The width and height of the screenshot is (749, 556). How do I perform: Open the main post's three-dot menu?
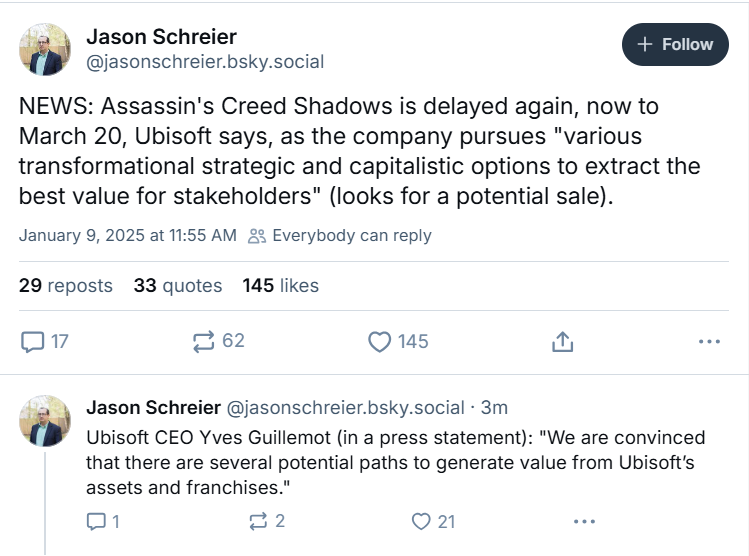[709, 342]
